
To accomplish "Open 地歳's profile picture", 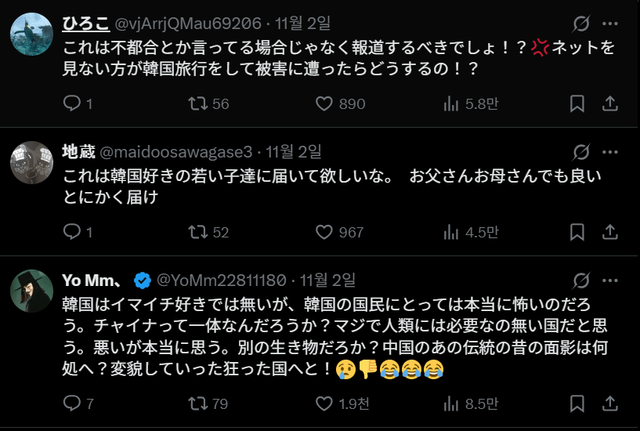I will [31, 162].
